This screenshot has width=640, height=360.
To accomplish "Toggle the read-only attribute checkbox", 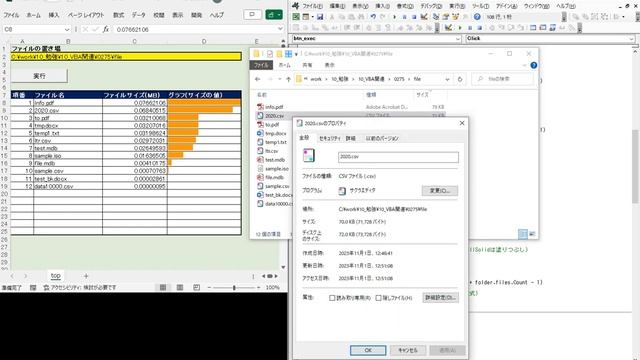I will pos(332,298).
